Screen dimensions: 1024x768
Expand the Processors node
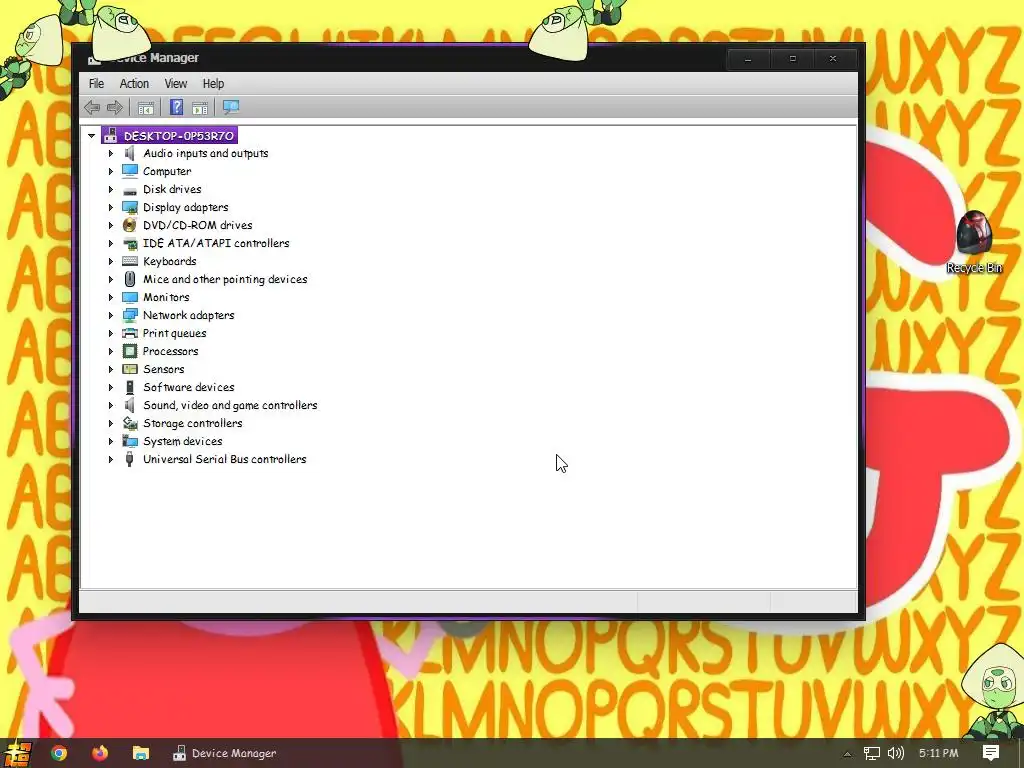(x=110, y=351)
